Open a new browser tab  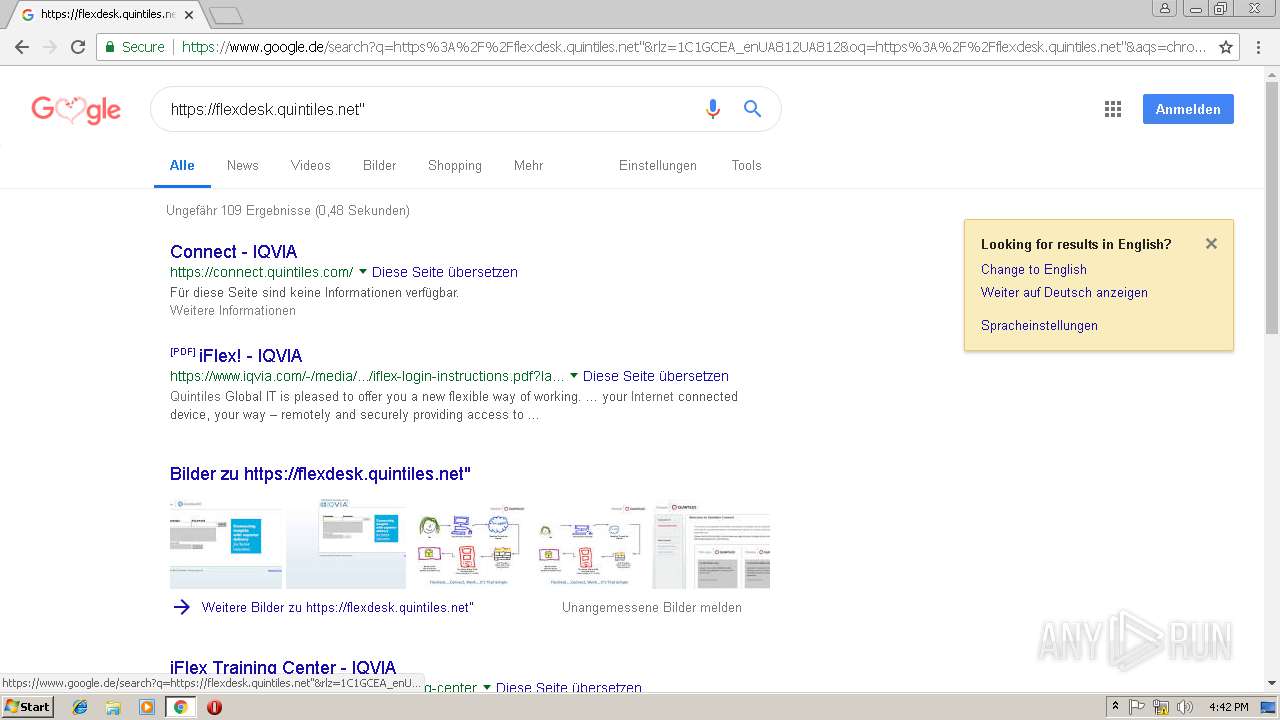(226, 15)
